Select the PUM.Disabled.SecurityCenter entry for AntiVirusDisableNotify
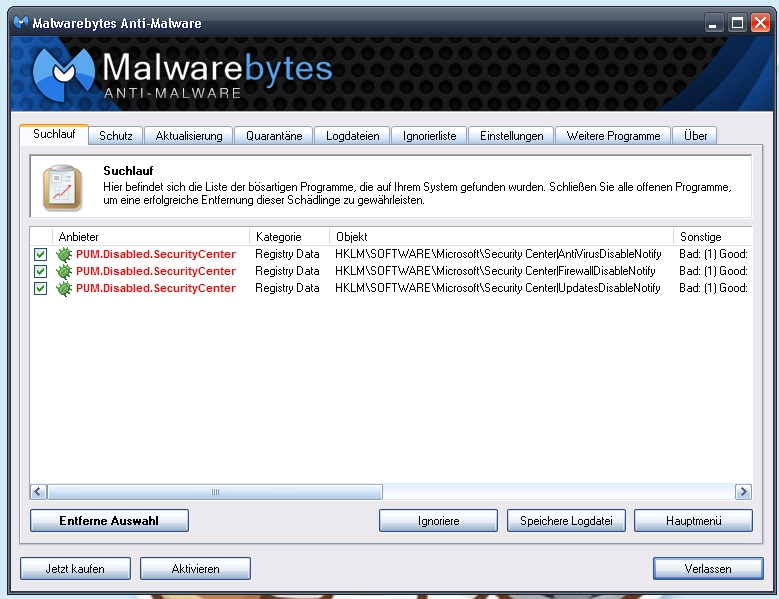 (156, 254)
